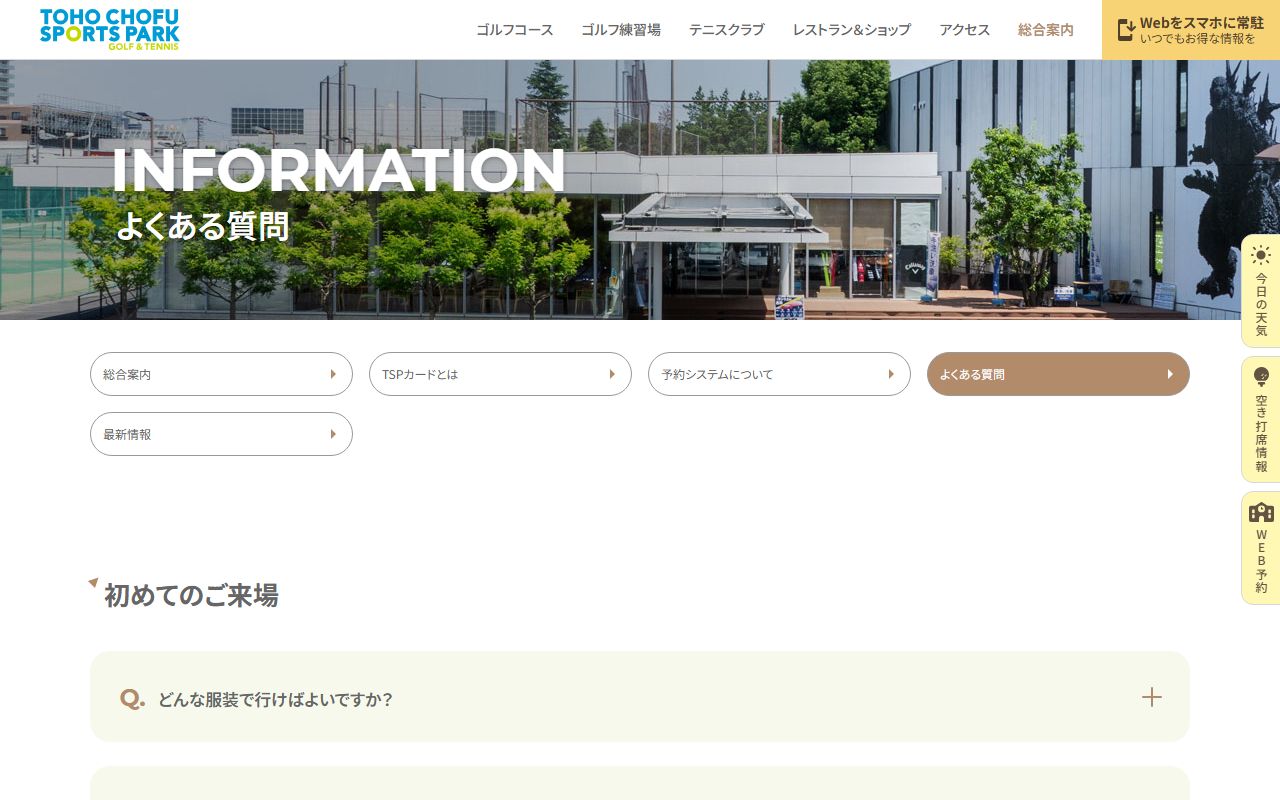Select 総合案内 in the top navigation
1280x800 pixels.
pos(1046,30)
